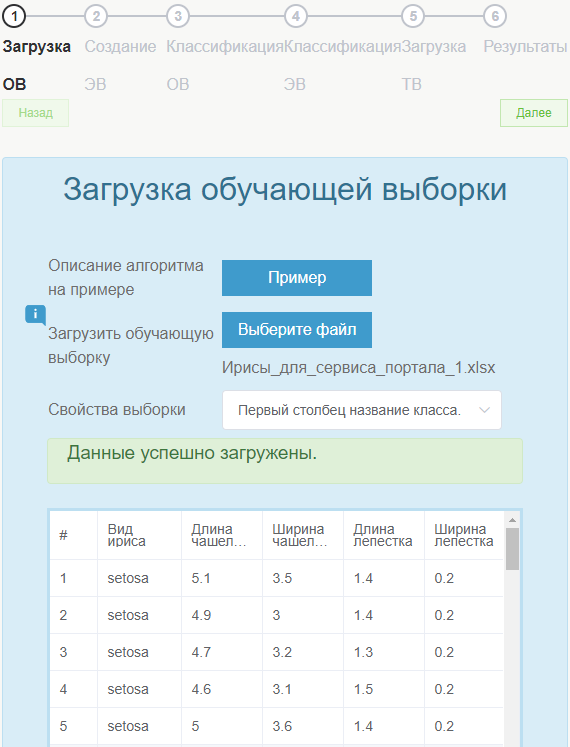Click the table vertical scrollbar thumb
570x747 pixels.
click(x=512, y=549)
